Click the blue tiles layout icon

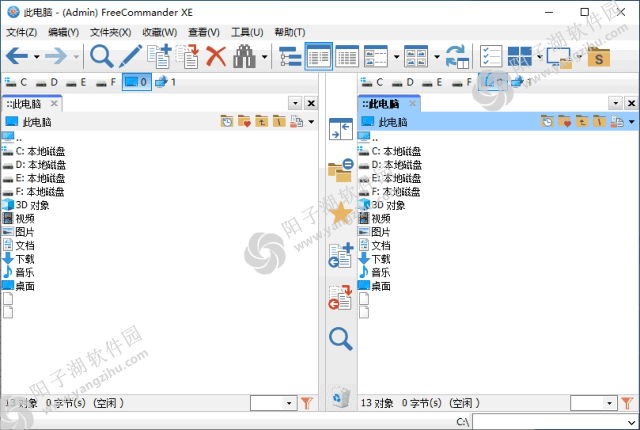(519, 56)
